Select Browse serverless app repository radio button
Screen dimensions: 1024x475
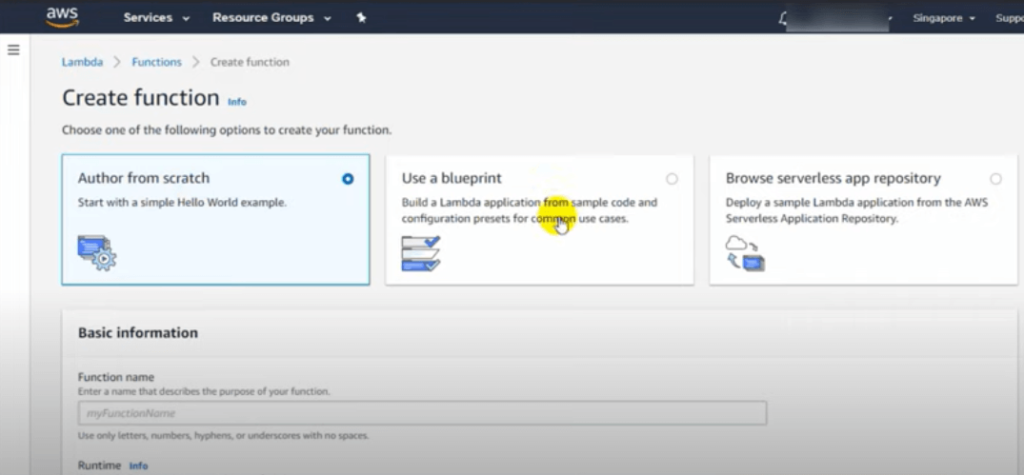(995, 178)
